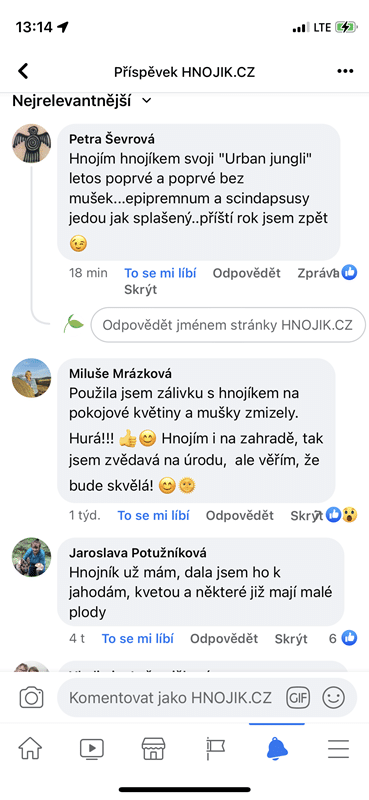Screen dimensions: 369x800
Task: Open the Notifications bell tab
Action: point(277,748)
